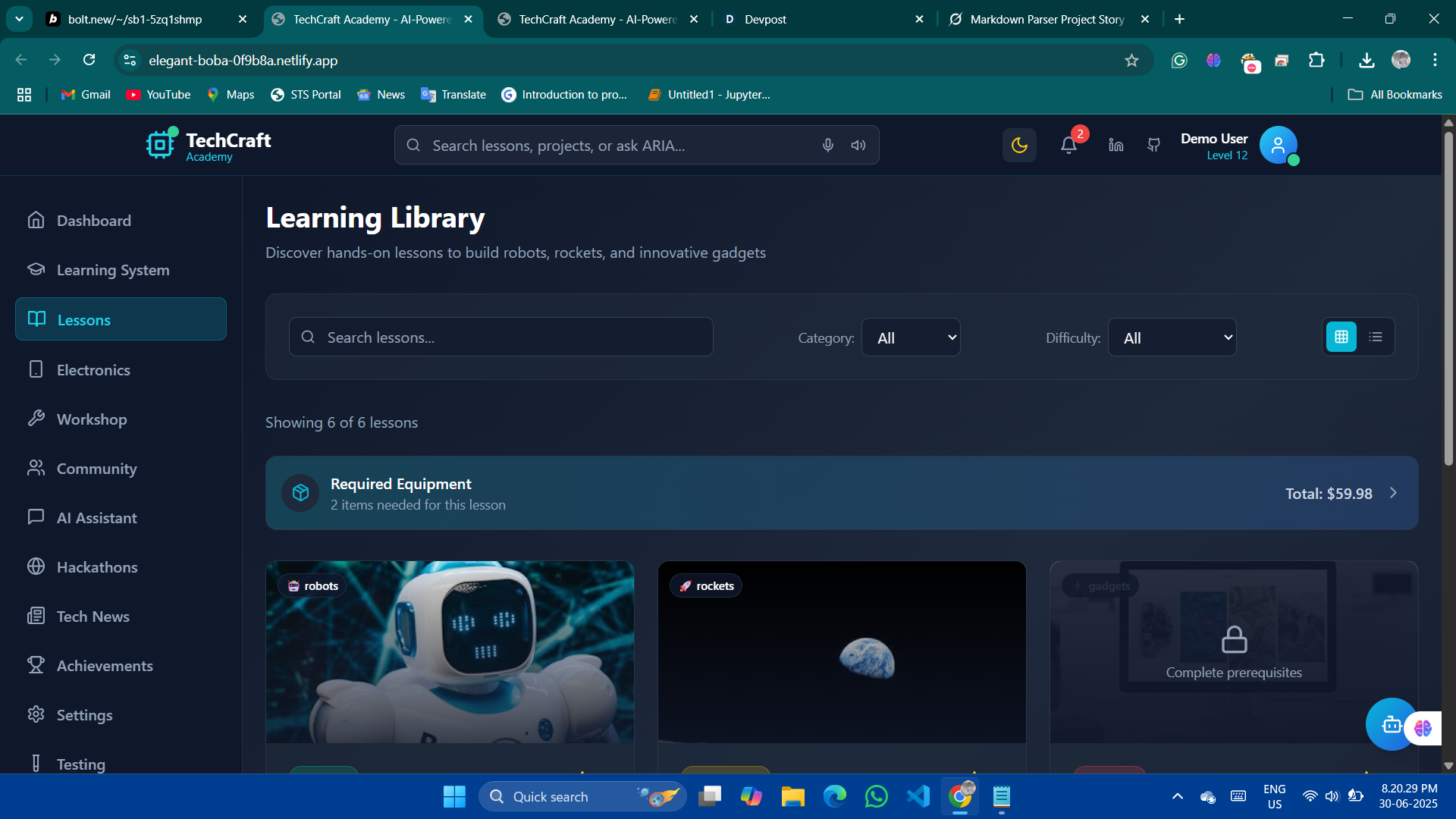Expand the Required Equipment panel chevron

[x=1393, y=493]
